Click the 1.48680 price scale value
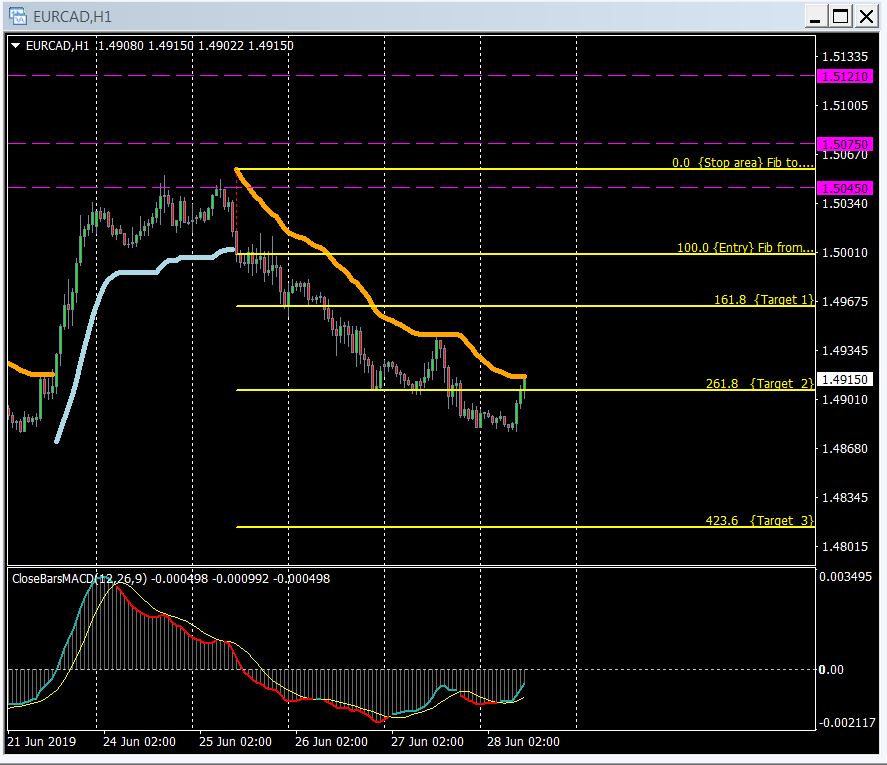 click(845, 448)
